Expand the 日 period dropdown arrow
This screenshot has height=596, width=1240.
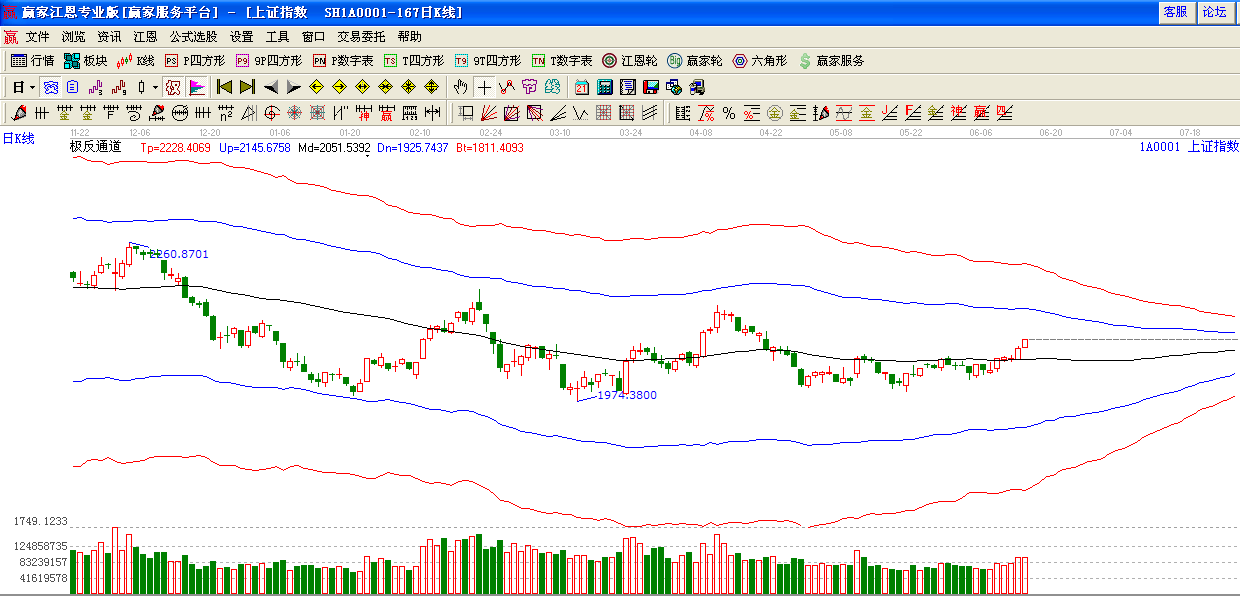point(32,87)
